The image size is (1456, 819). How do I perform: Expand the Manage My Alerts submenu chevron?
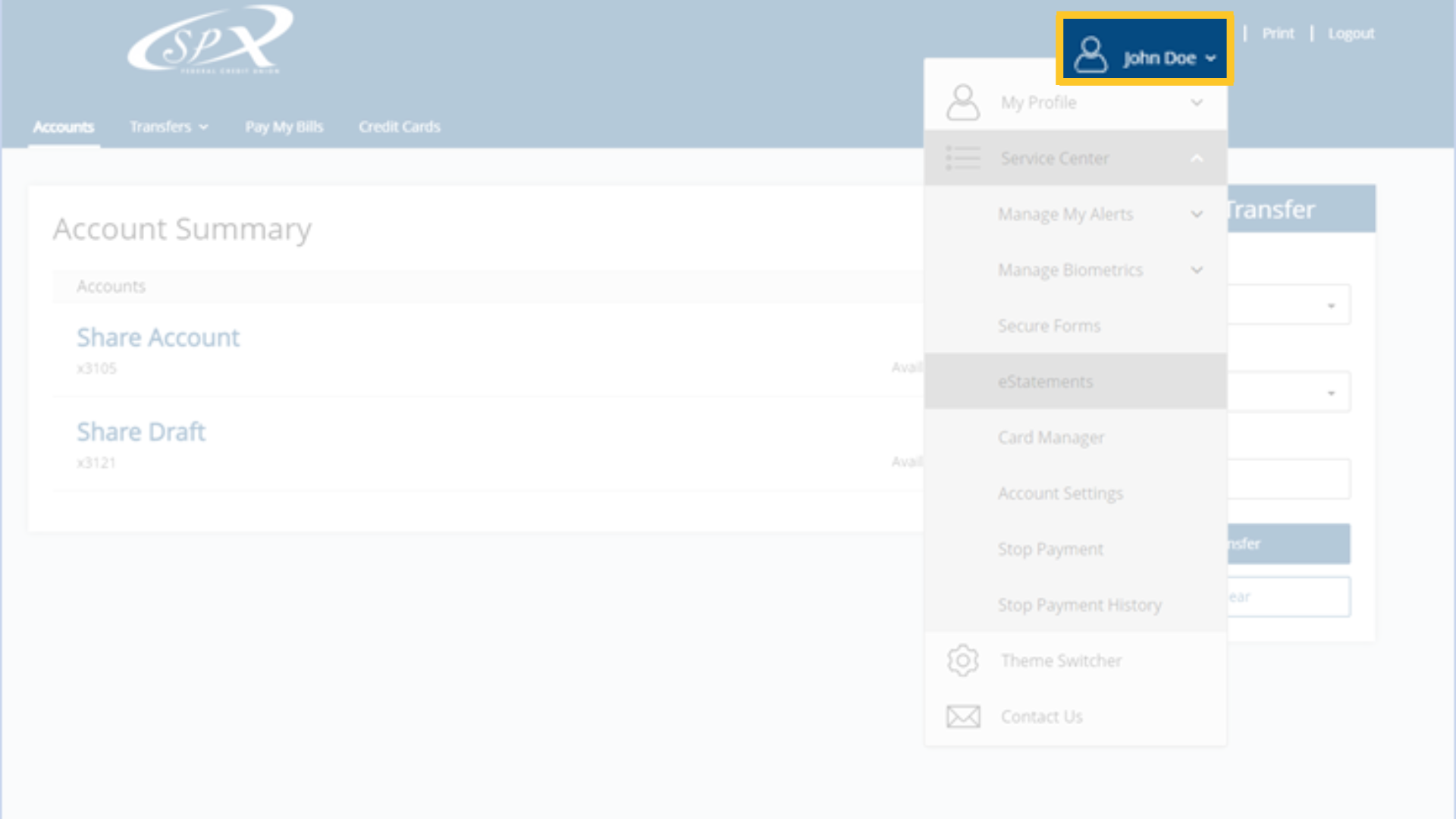click(1197, 215)
